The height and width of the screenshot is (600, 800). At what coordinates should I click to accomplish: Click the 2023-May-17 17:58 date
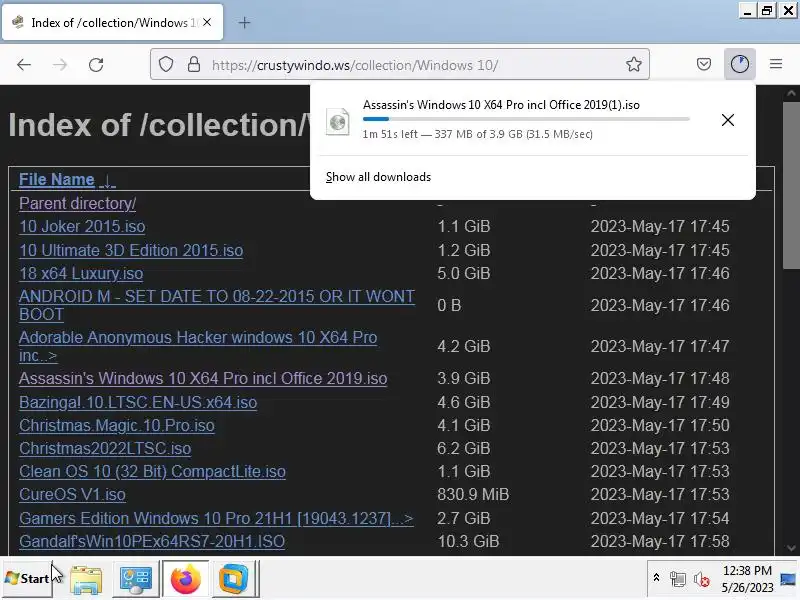point(660,541)
